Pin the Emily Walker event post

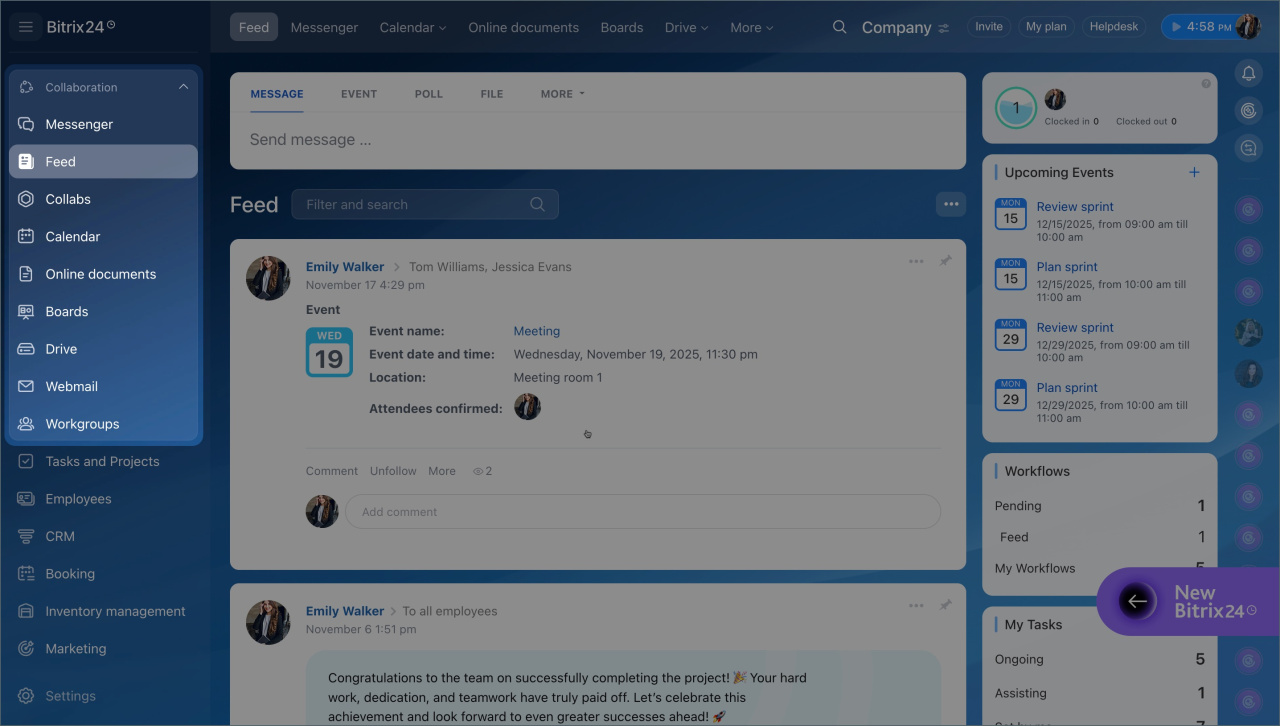tap(945, 261)
